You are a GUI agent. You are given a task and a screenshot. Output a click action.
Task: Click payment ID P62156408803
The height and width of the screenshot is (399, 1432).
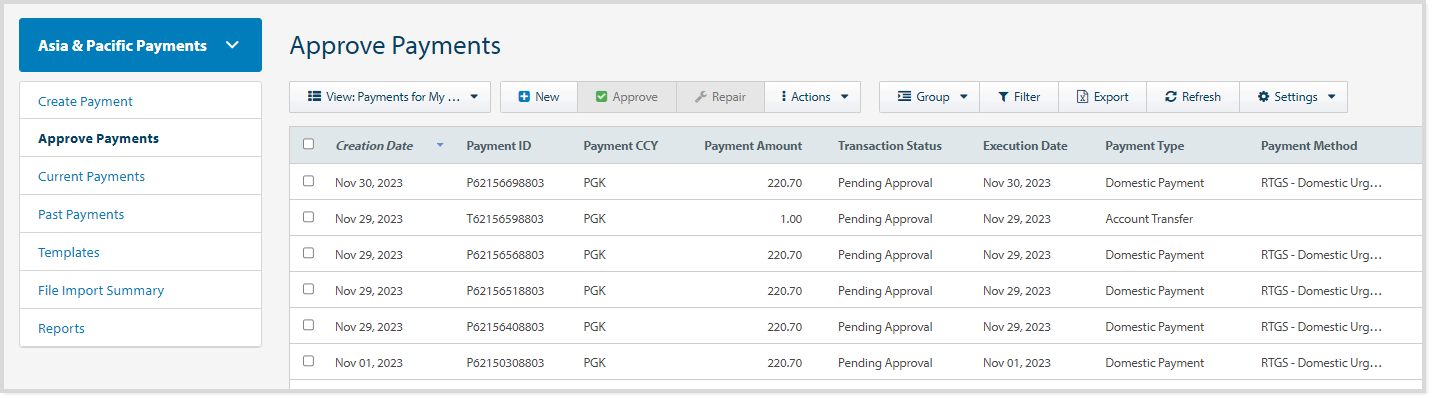tap(505, 327)
